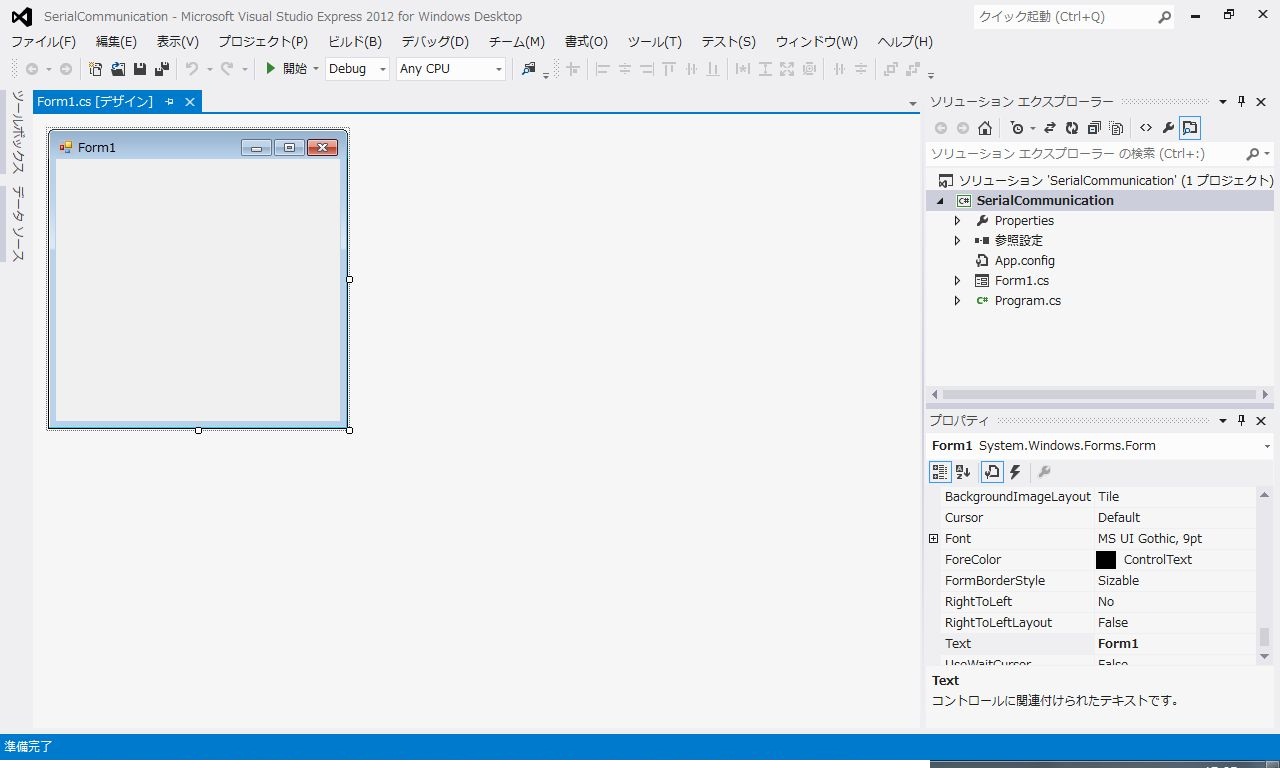The image size is (1280, 768).
Task: Open the ツール(T) menu
Action: (654, 42)
